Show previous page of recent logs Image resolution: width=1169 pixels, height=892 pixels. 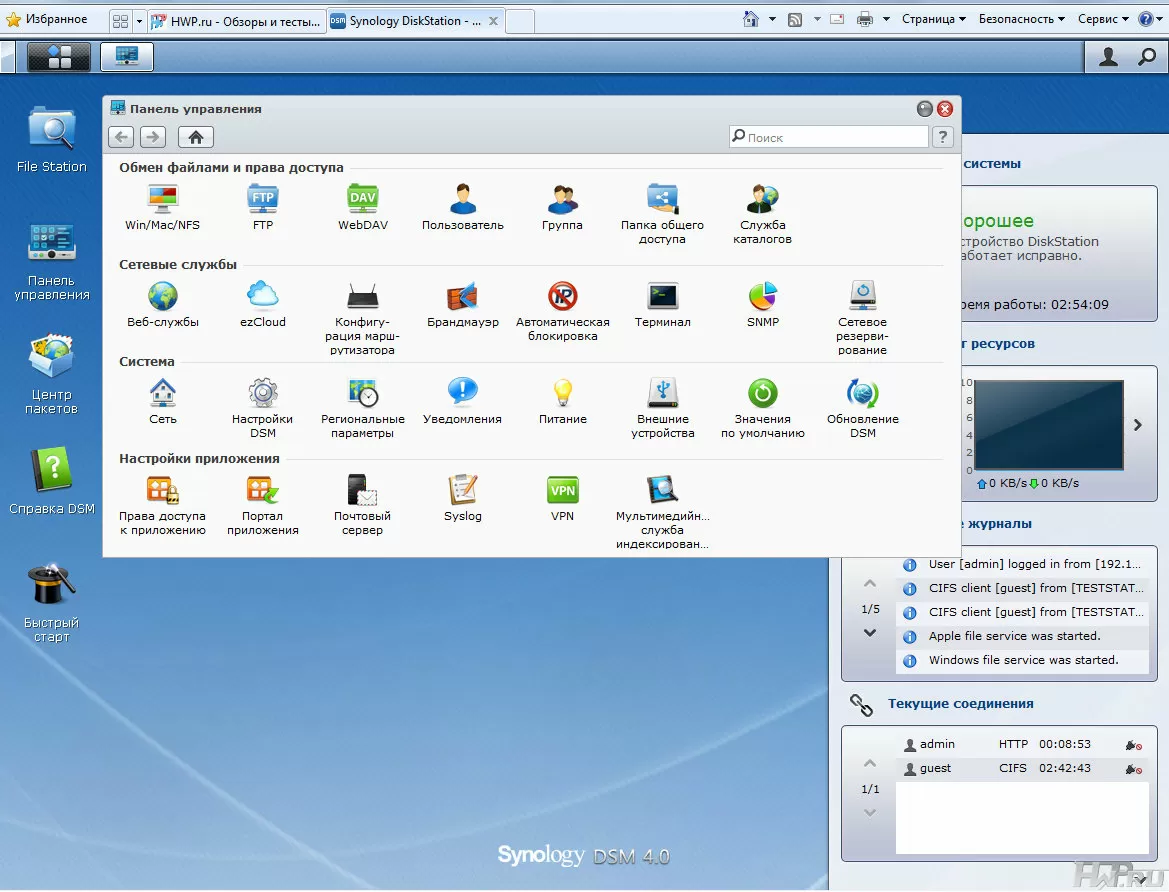click(x=869, y=583)
